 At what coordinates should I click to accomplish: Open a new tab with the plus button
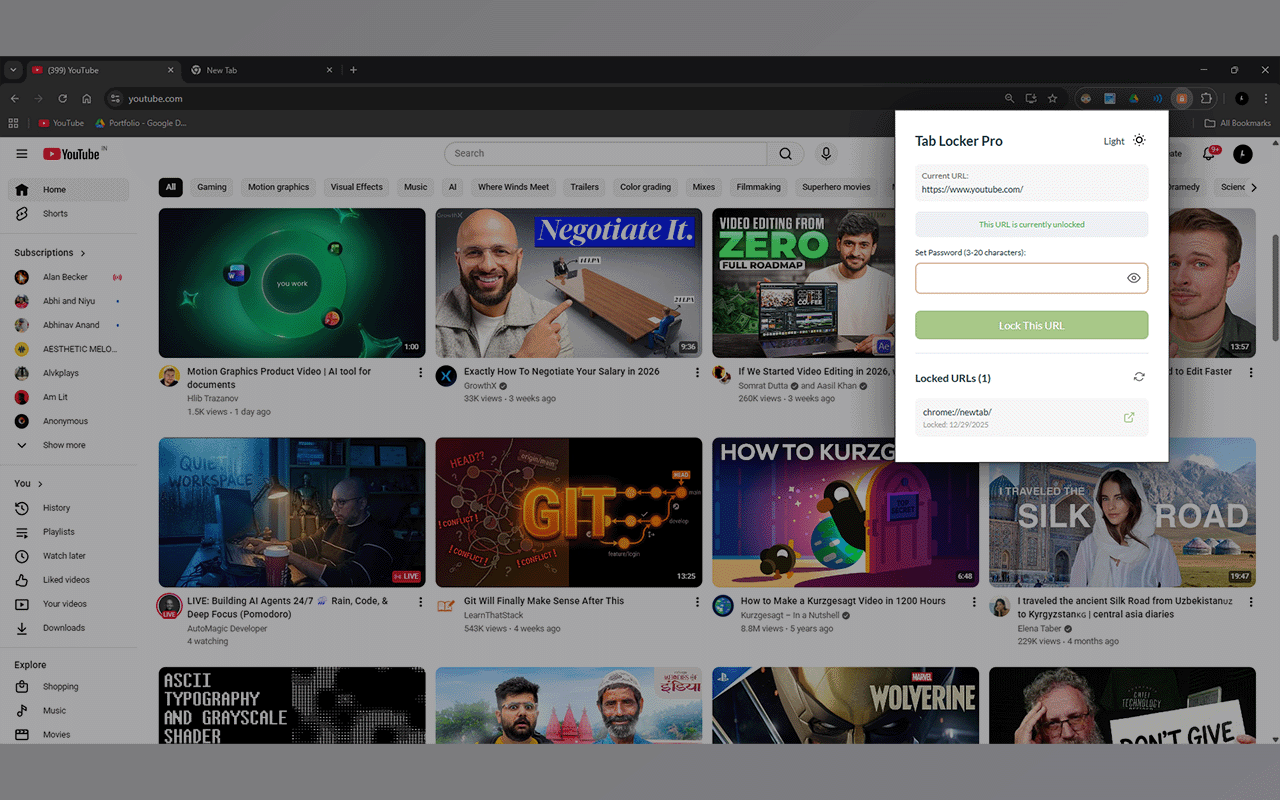(x=353, y=70)
